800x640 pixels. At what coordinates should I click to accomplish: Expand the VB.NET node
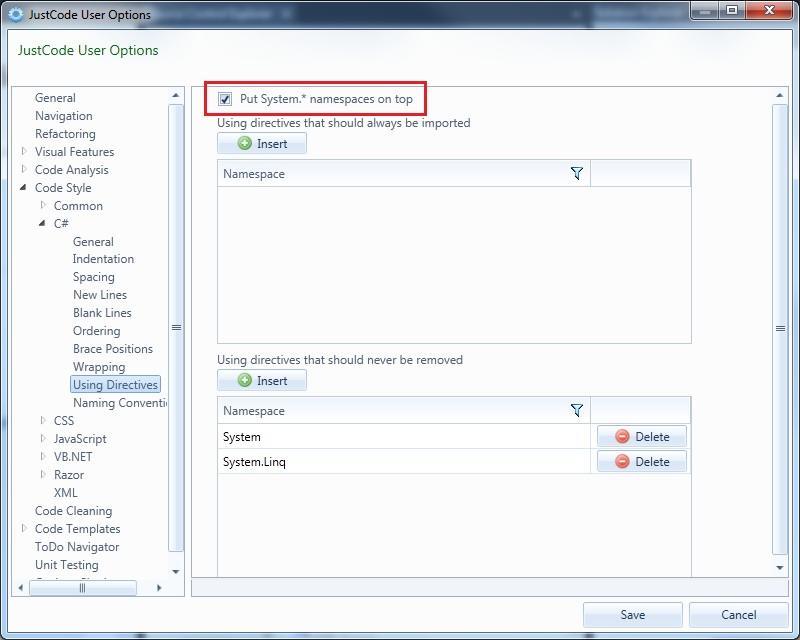pyautogui.click(x=43, y=456)
